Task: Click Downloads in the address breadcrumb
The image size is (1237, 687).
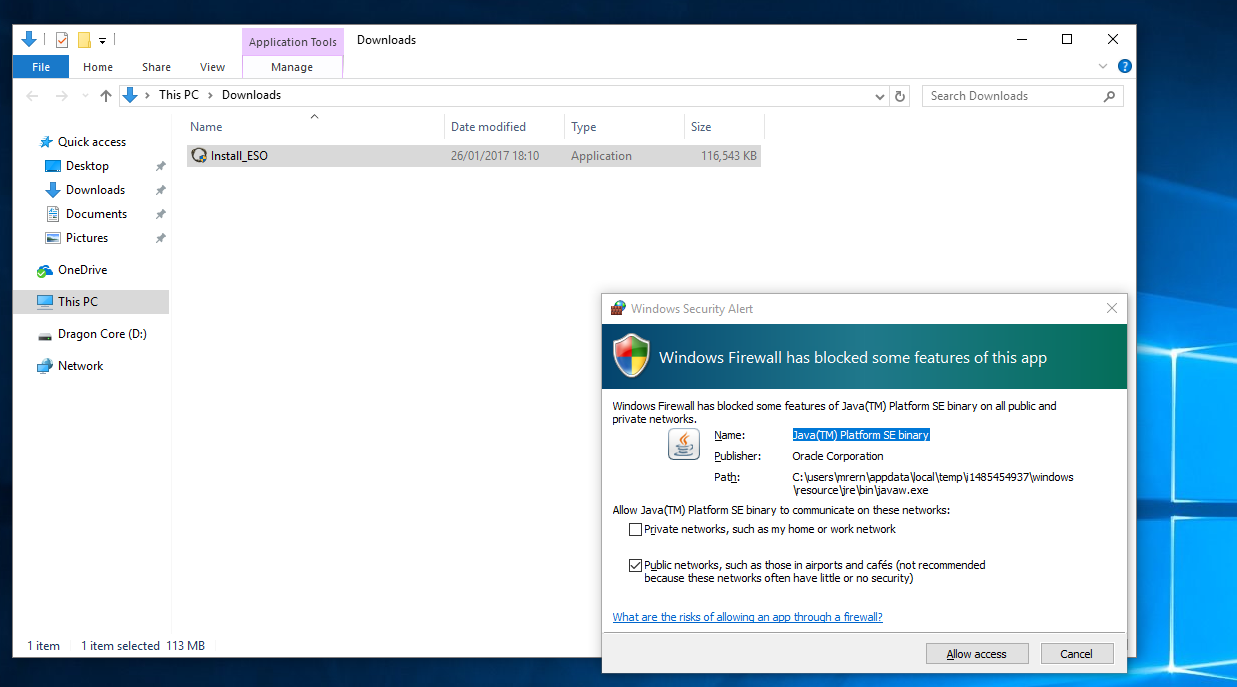Action: [251, 95]
